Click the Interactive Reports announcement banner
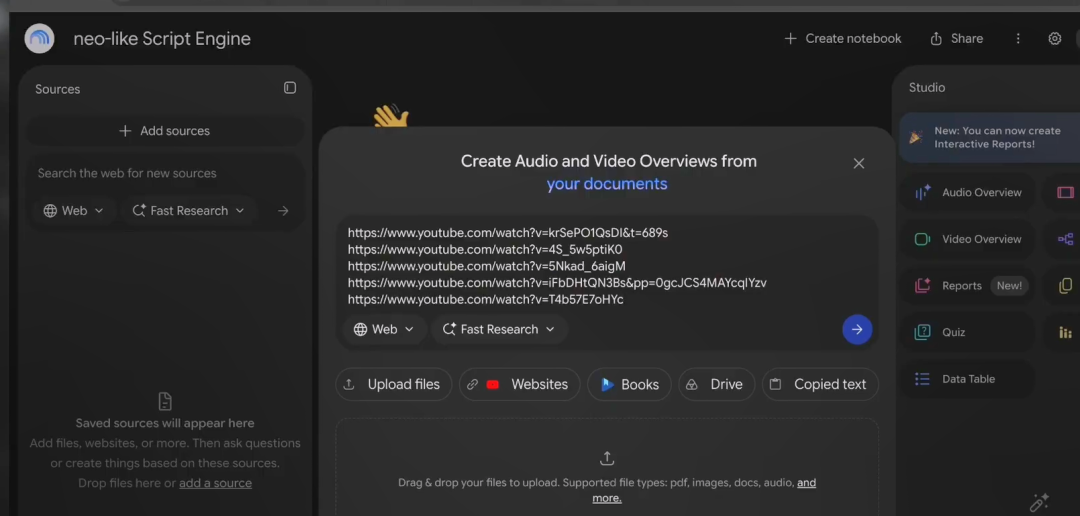This screenshot has width=1080, height=516. click(990, 137)
